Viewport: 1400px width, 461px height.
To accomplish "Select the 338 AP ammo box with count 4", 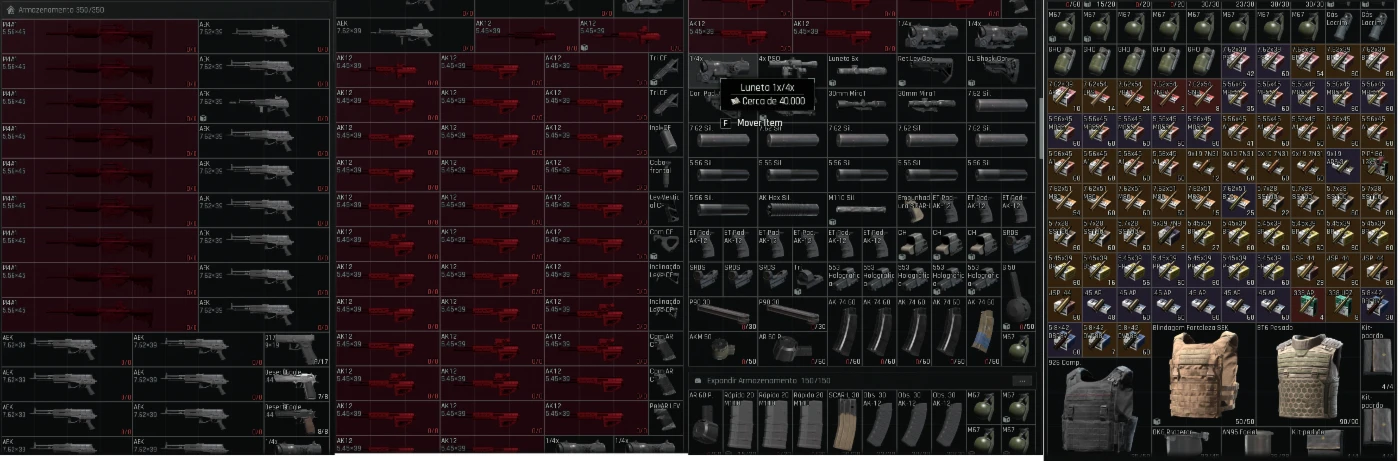I will click(1308, 306).
